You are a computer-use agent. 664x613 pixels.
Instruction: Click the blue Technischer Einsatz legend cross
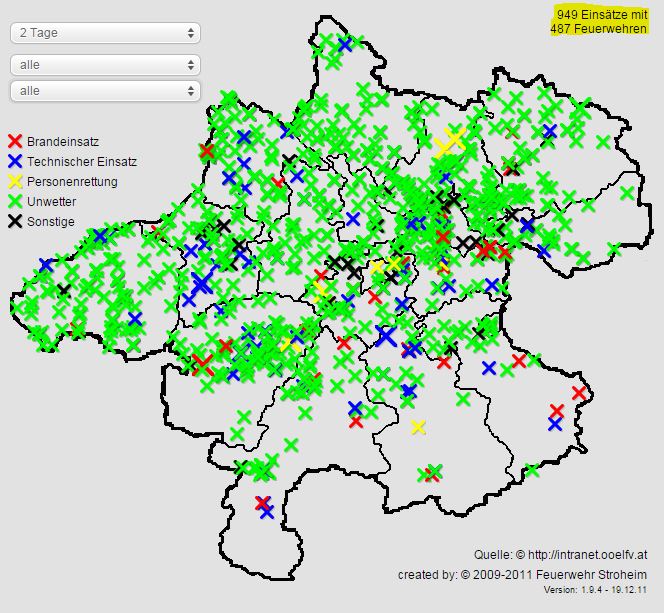click(x=15, y=162)
